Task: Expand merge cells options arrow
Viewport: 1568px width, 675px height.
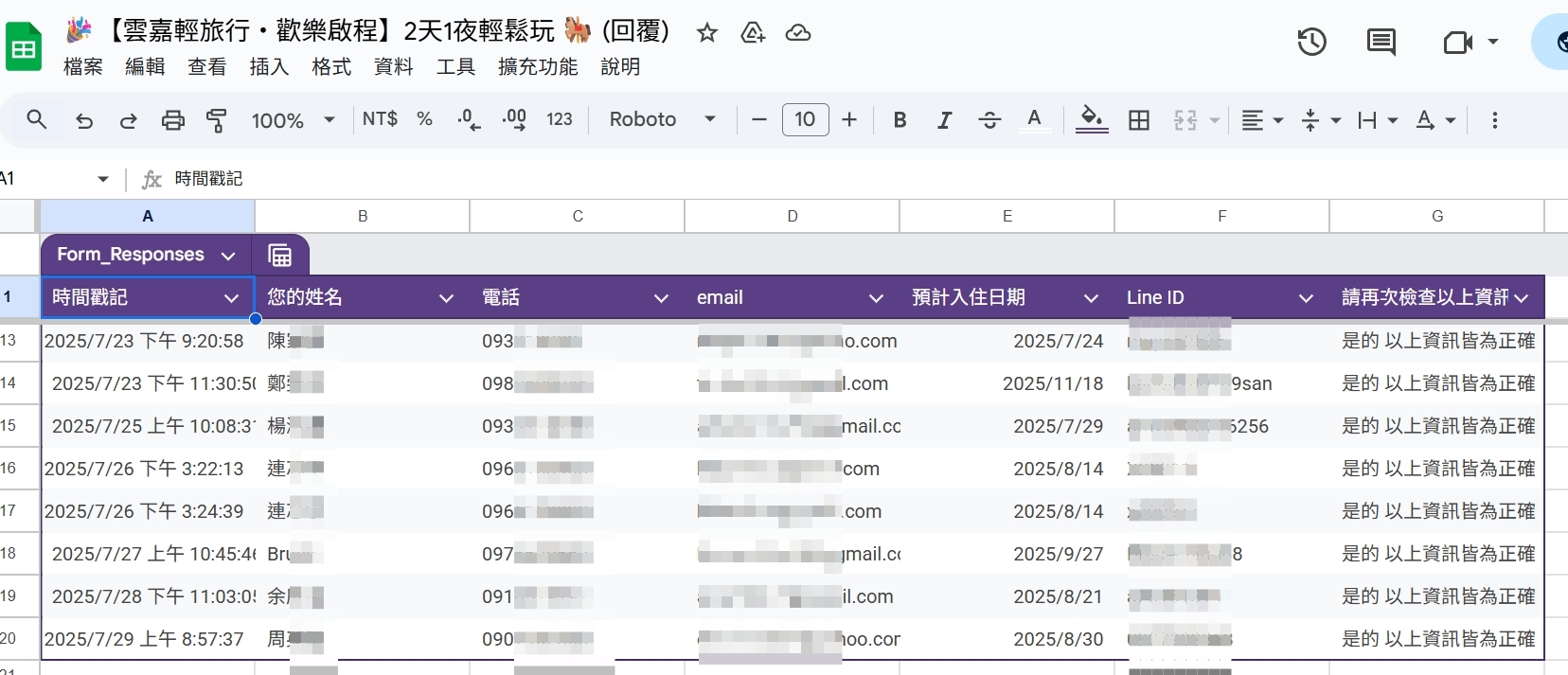Action: click(x=1214, y=121)
